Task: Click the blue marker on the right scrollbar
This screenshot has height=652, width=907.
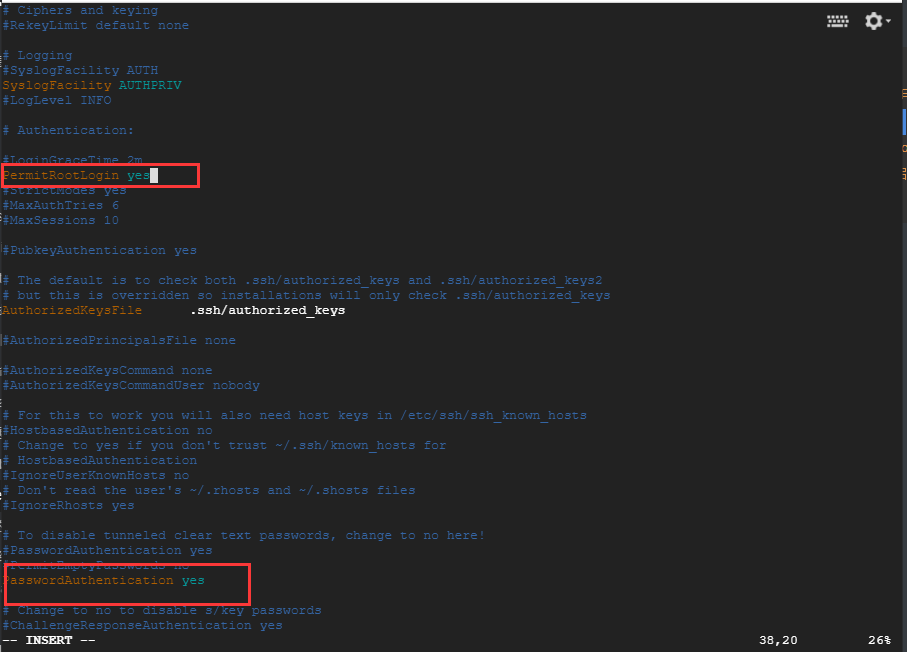Action: (903, 121)
